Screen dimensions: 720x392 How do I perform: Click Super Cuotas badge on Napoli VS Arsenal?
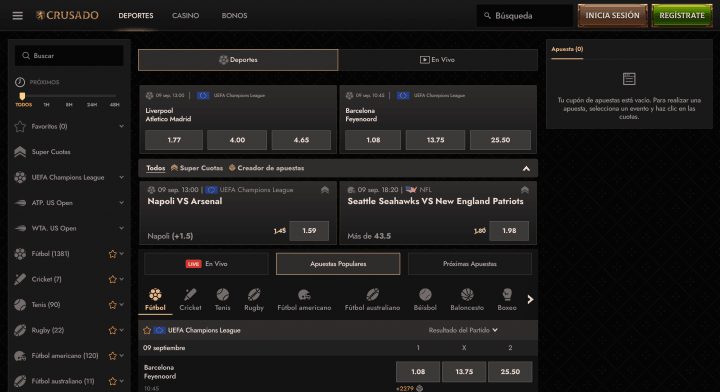point(325,190)
